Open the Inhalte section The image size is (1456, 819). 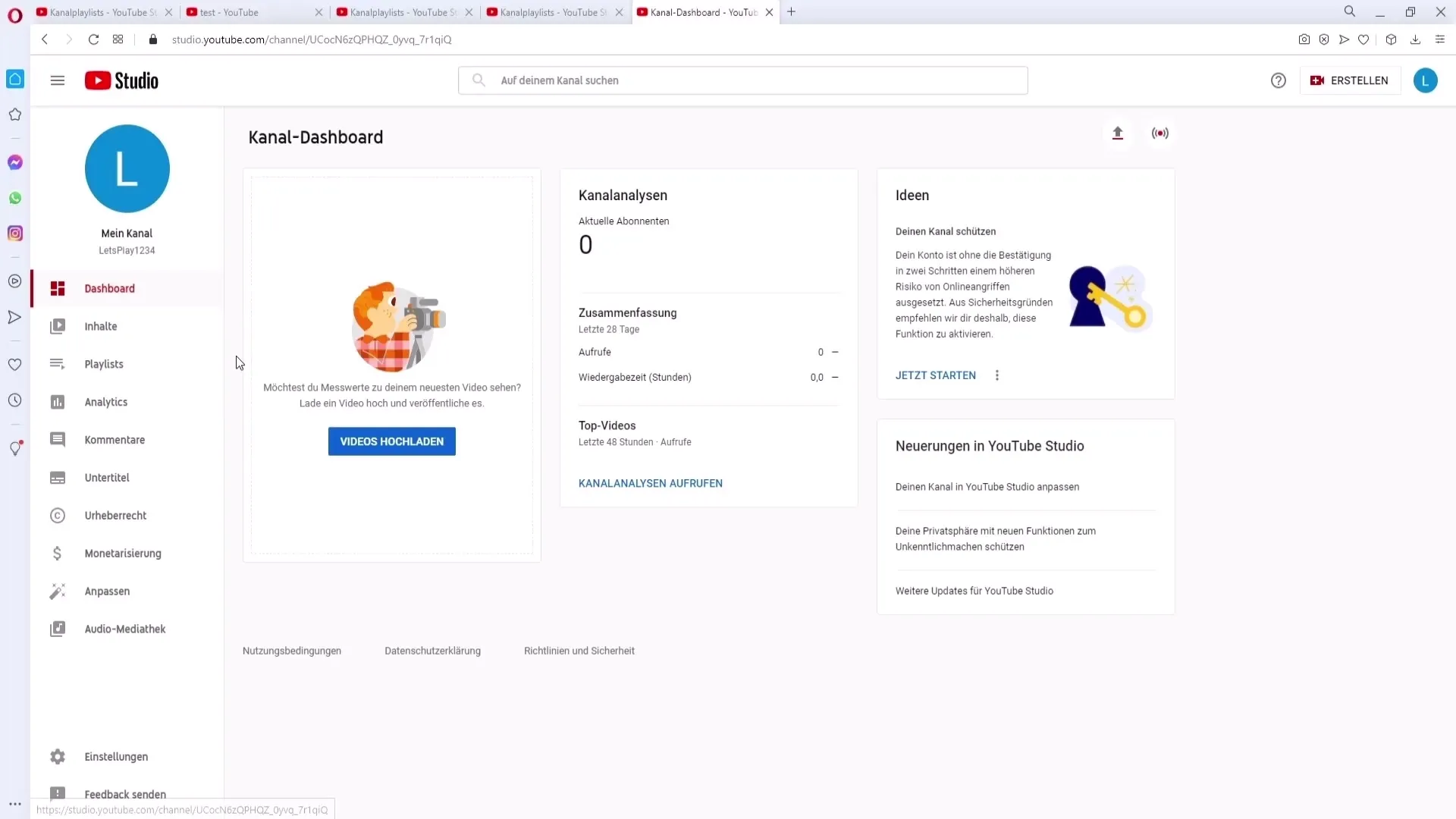click(x=100, y=326)
